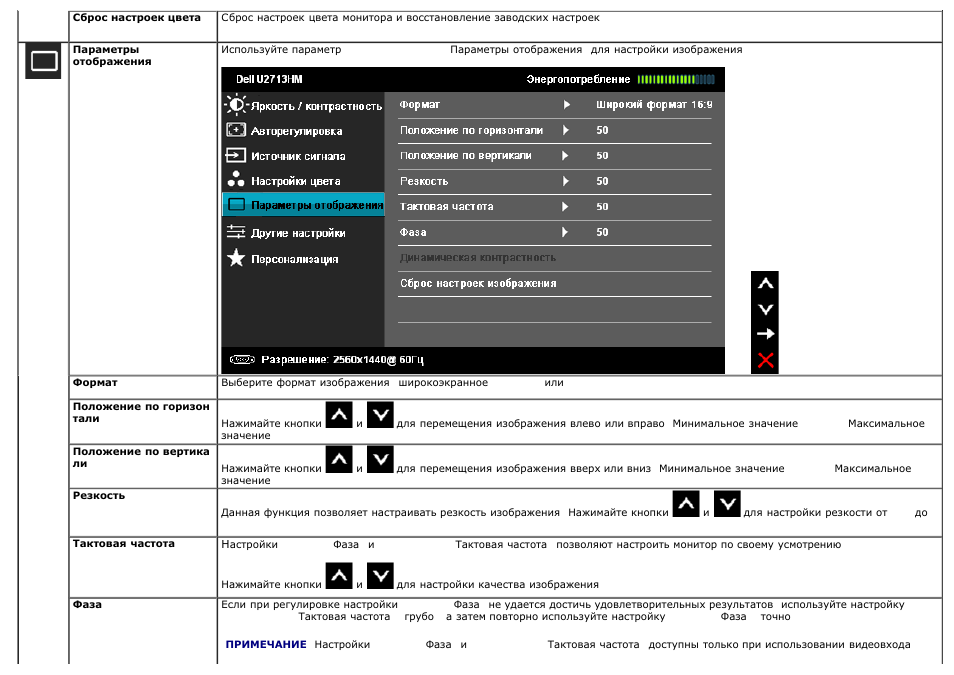Open Яркость / контрастность menu item
This screenshot has width=954, height=675.
tap(316, 107)
